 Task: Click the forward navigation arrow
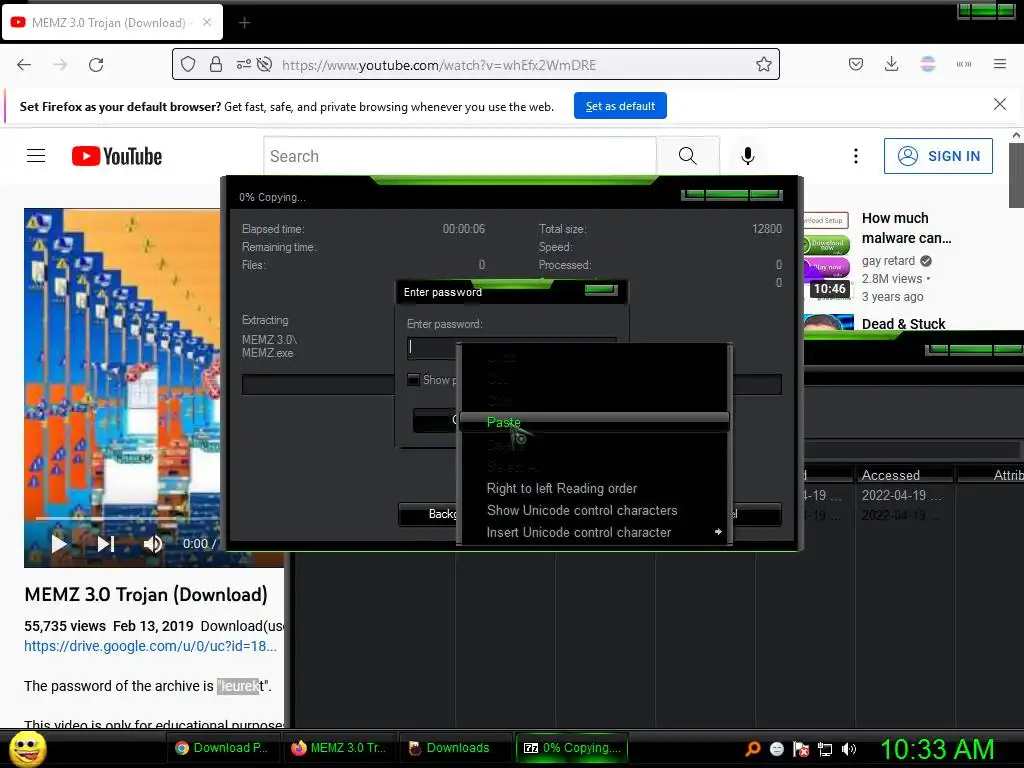[60, 65]
